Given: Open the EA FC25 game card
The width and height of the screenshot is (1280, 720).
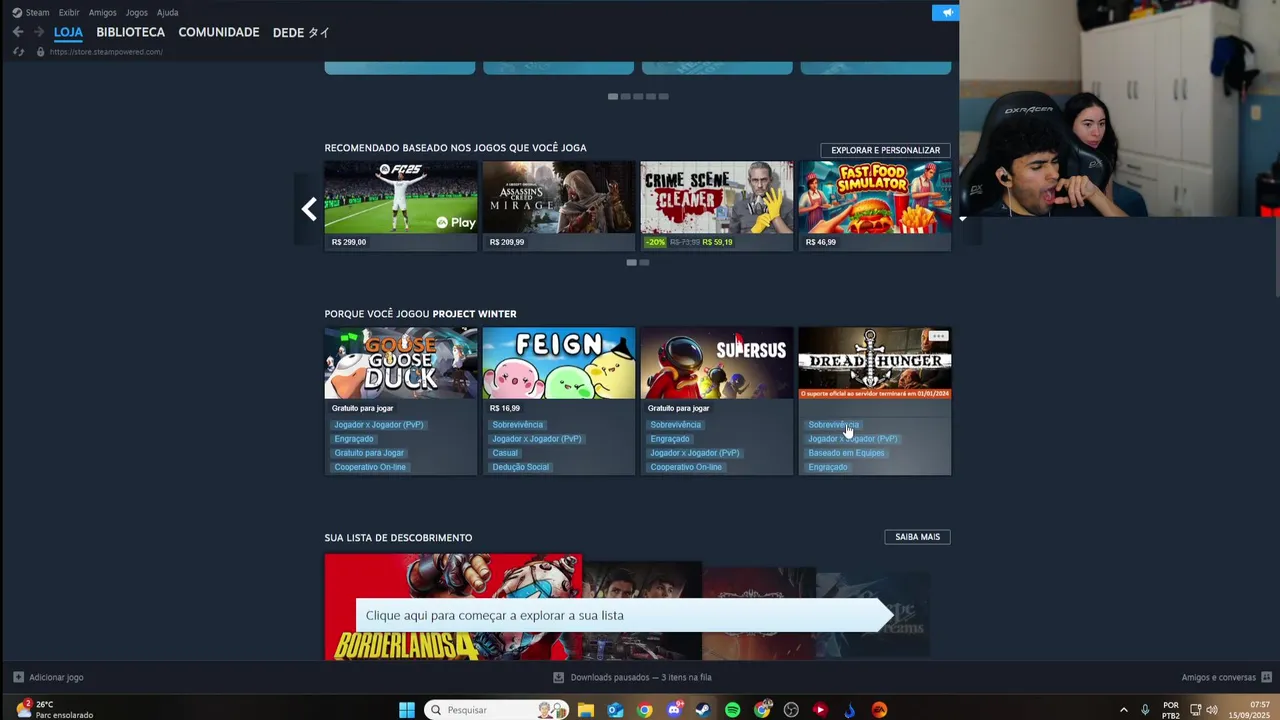Looking at the screenshot, I should coord(400,206).
